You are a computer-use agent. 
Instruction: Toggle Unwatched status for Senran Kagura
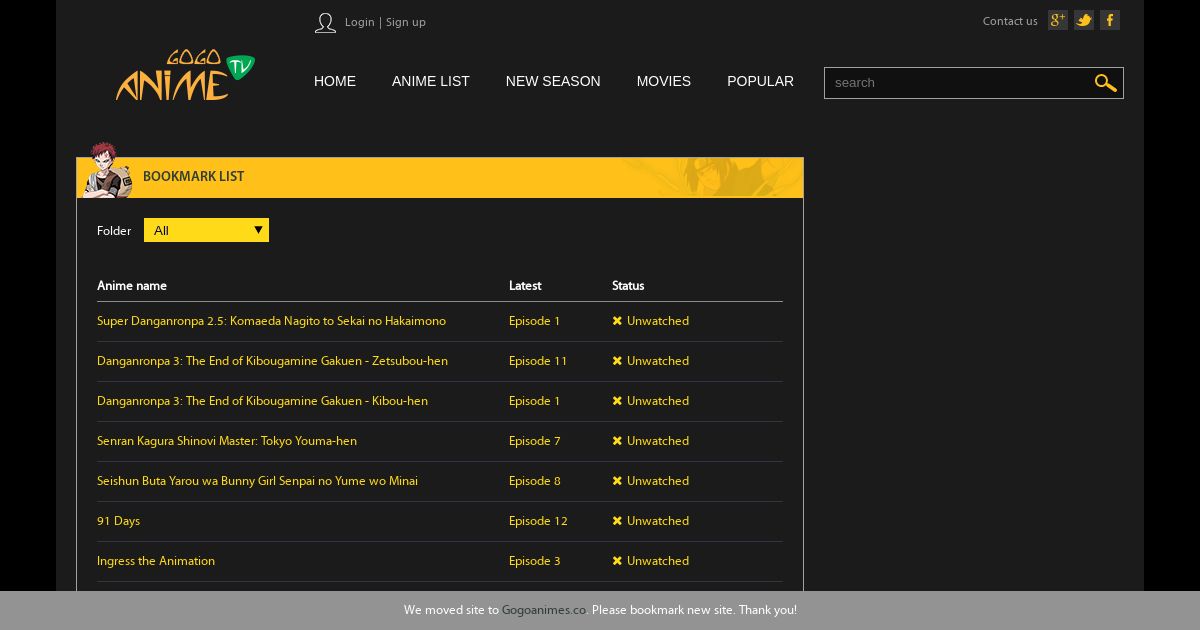658,441
